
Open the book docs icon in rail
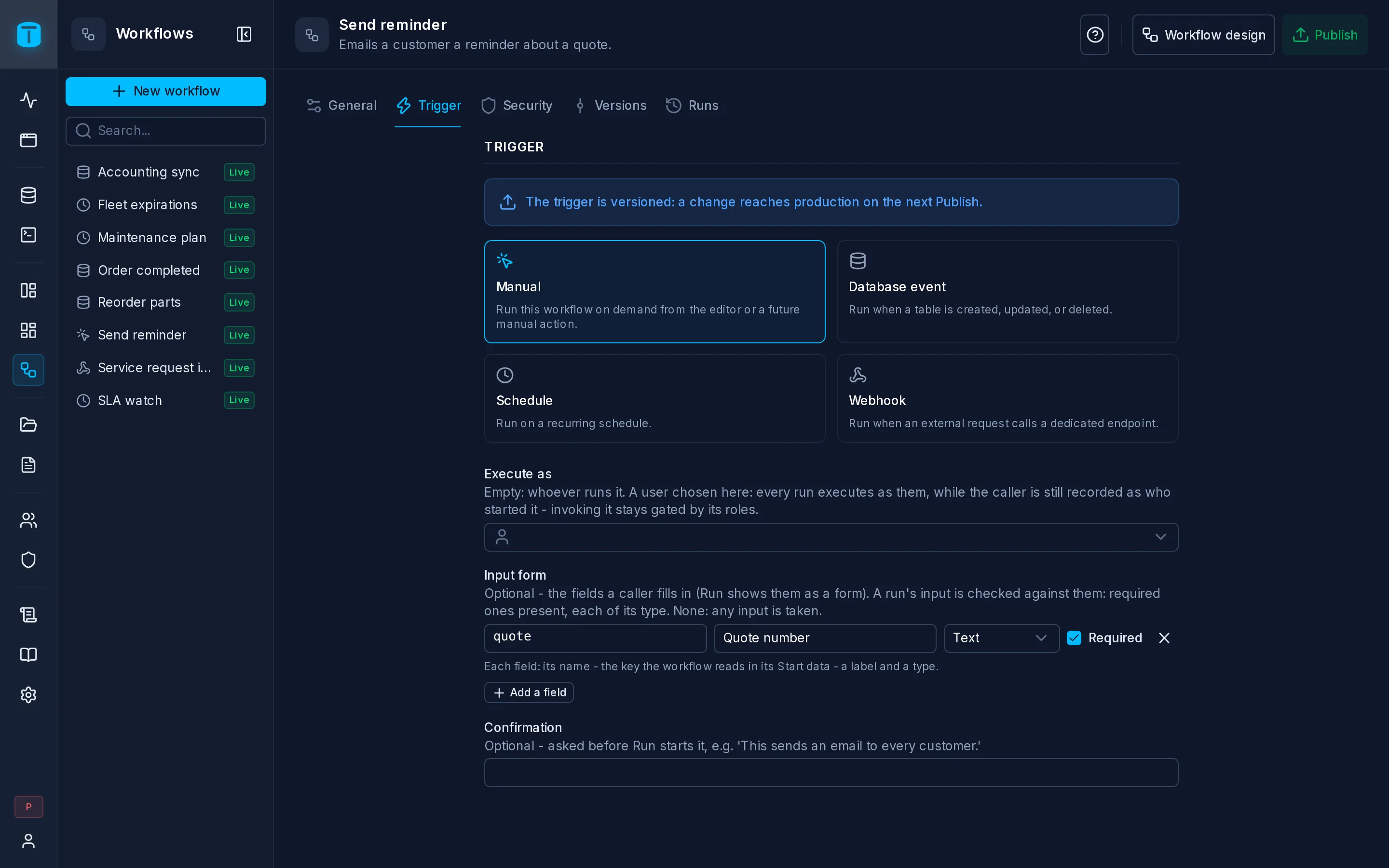click(28, 655)
